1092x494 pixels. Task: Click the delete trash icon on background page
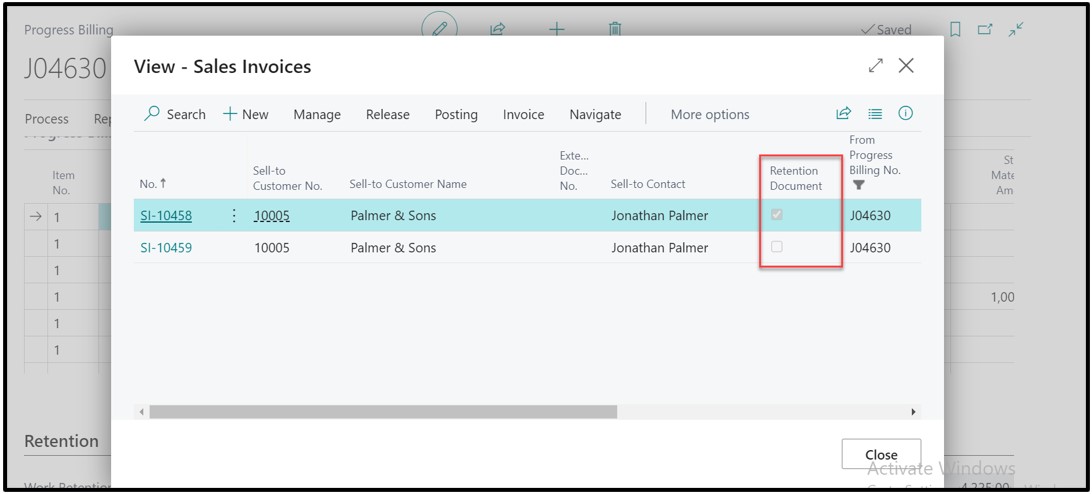(615, 30)
